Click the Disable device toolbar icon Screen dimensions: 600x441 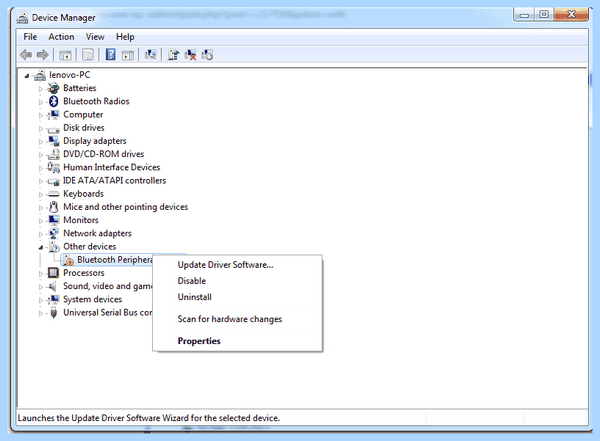(x=207, y=55)
